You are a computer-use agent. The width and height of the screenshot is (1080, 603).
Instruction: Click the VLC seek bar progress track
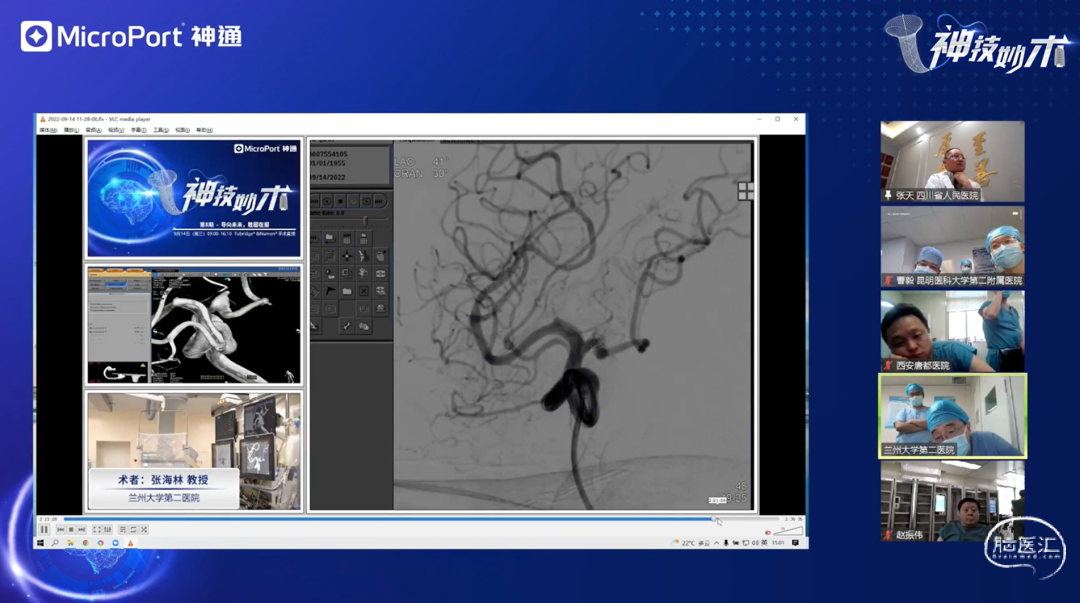(x=420, y=518)
